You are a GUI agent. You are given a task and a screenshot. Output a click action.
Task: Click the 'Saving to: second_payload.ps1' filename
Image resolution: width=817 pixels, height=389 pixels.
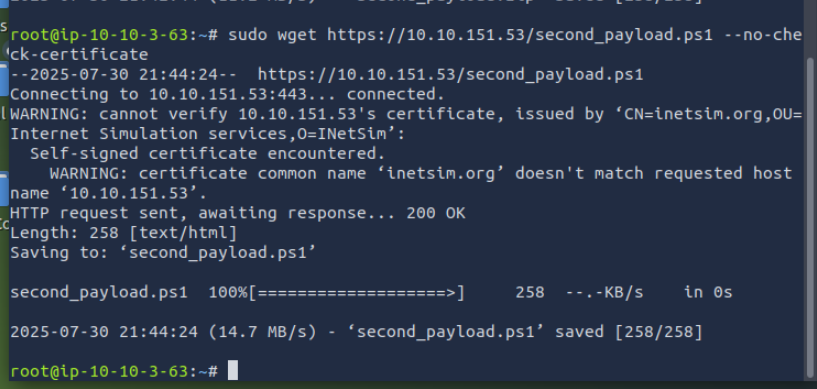pyautogui.click(x=222, y=253)
